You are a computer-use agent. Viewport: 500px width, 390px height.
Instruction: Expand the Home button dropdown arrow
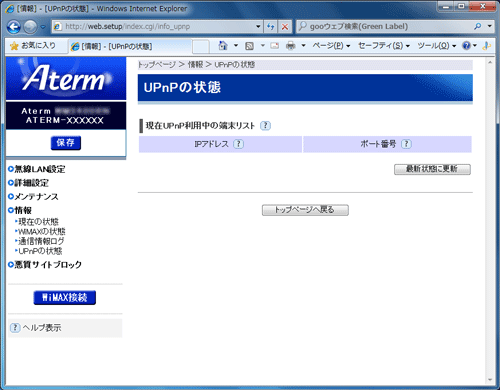[236, 46]
